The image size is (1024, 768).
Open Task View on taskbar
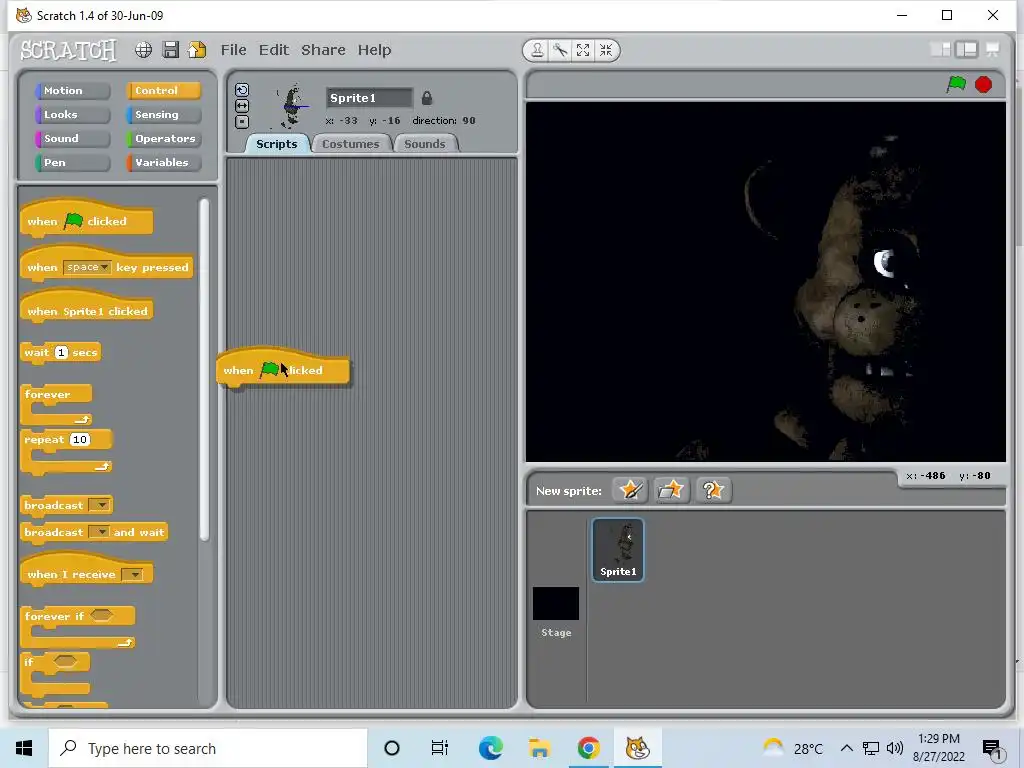point(440,748)
